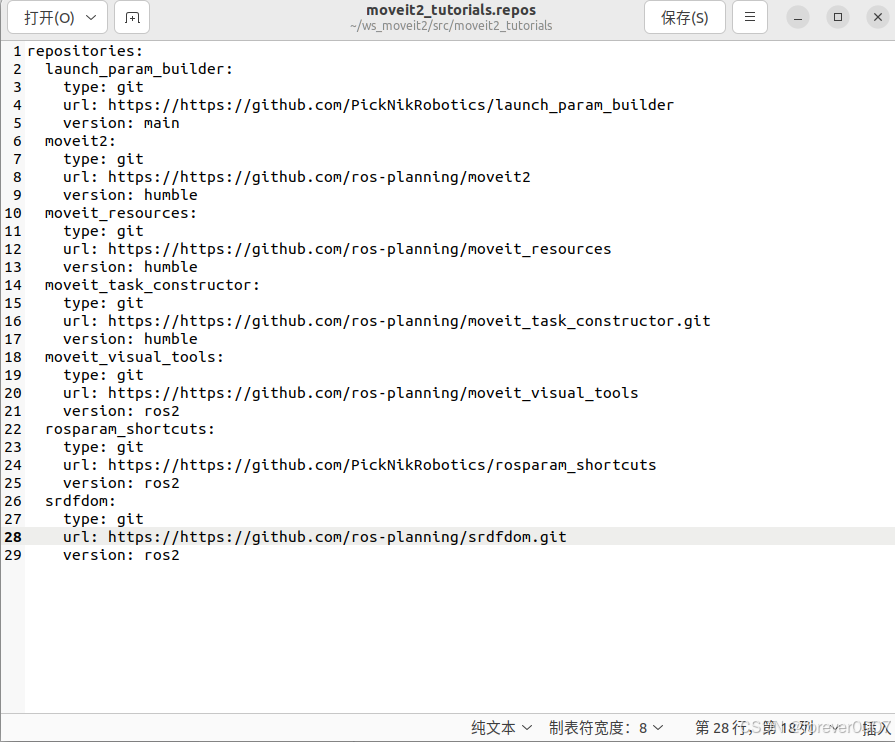Click the 'moveit_visual_tools:' key line

(134, 357)
